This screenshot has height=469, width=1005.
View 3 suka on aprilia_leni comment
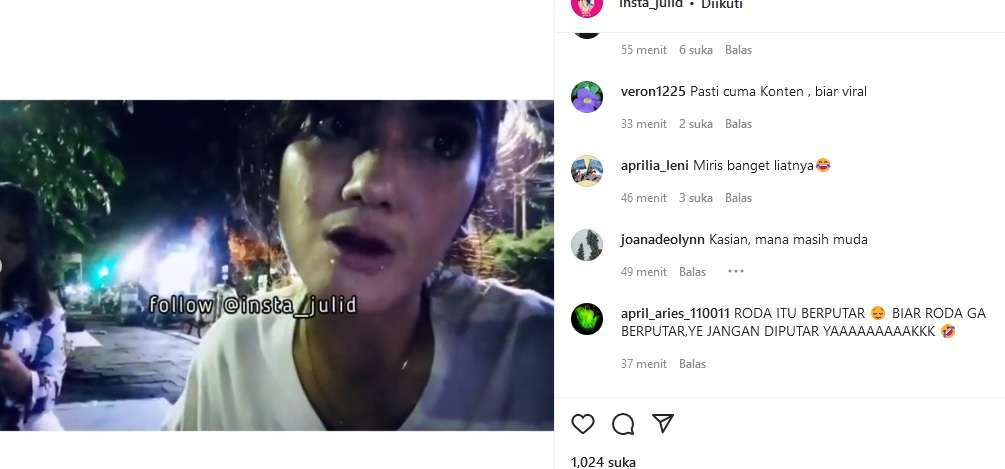(x=696, y=198)
